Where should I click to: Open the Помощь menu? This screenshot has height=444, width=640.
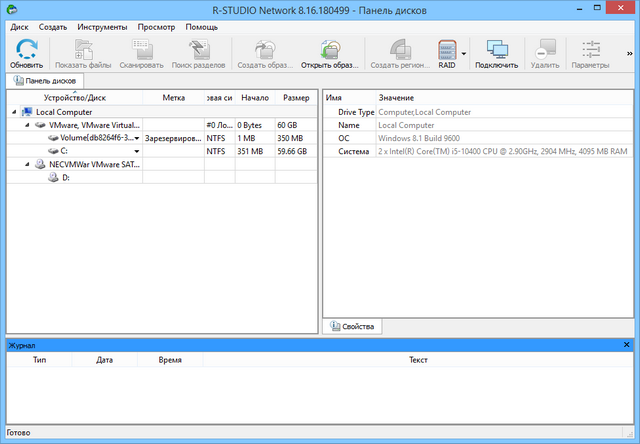(202, 27)
